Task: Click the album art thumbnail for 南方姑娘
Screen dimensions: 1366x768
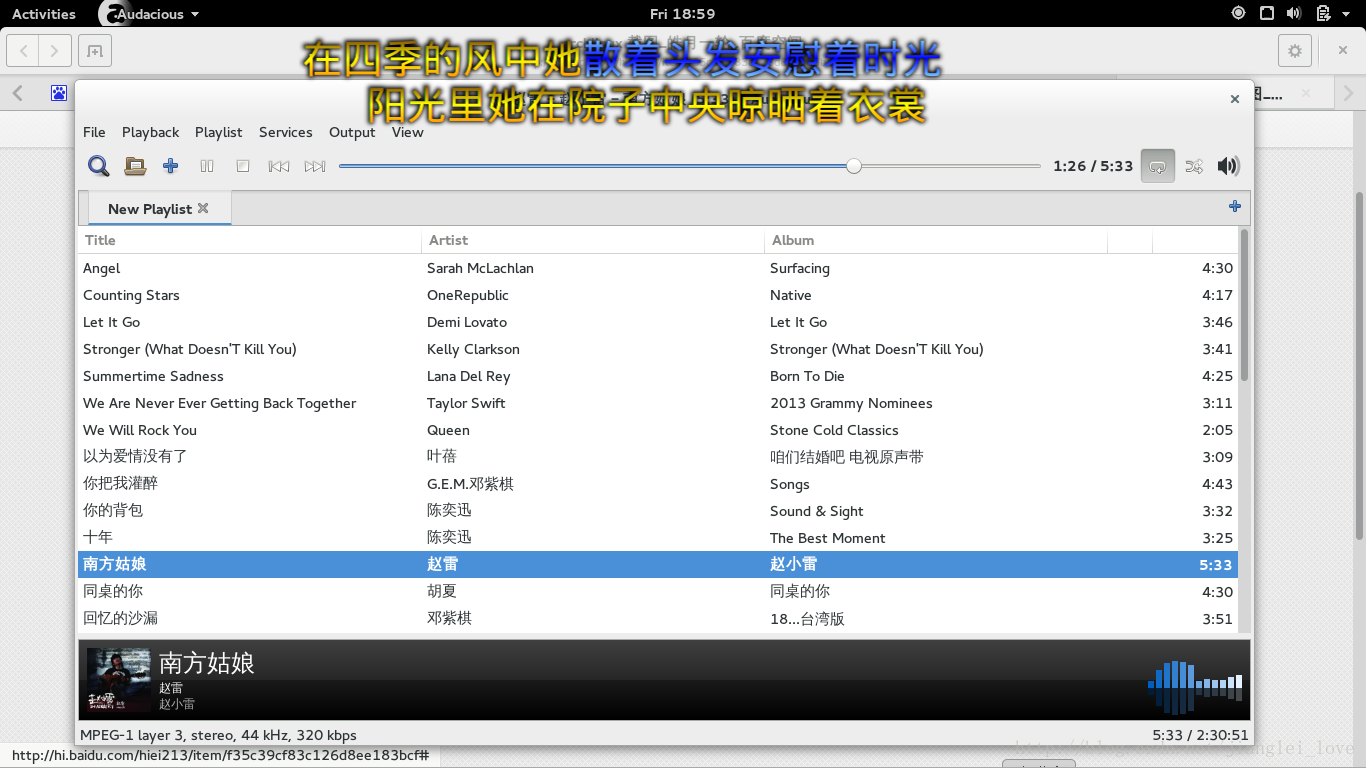Action: (119, 680)
